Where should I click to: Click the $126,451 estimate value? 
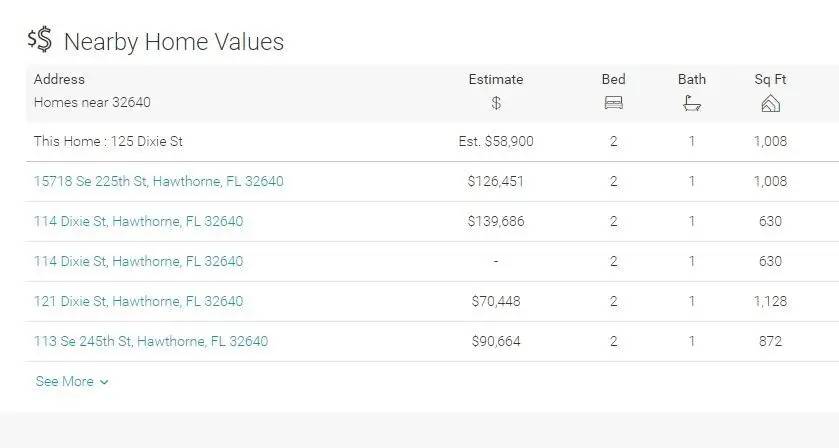pyautogui.click(x=496, y=181)
